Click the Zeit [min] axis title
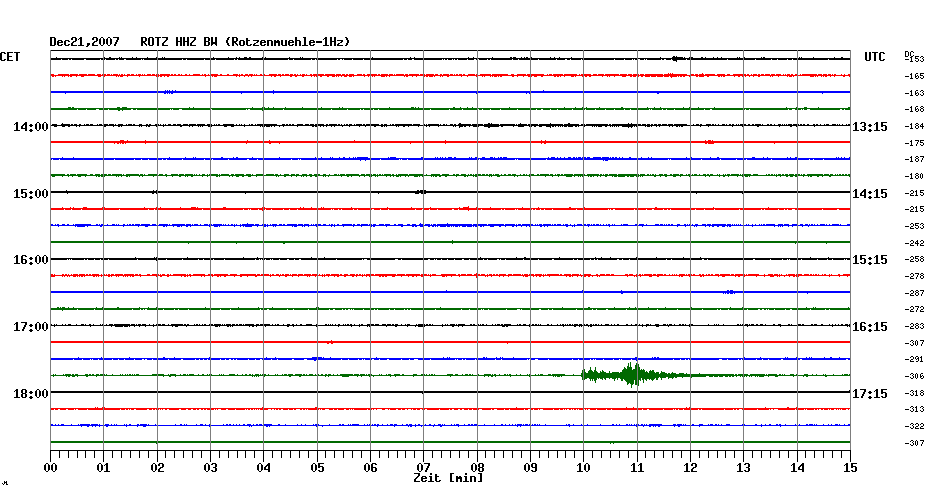The width and height of the screenshot is (930, 494). point(448,478)
